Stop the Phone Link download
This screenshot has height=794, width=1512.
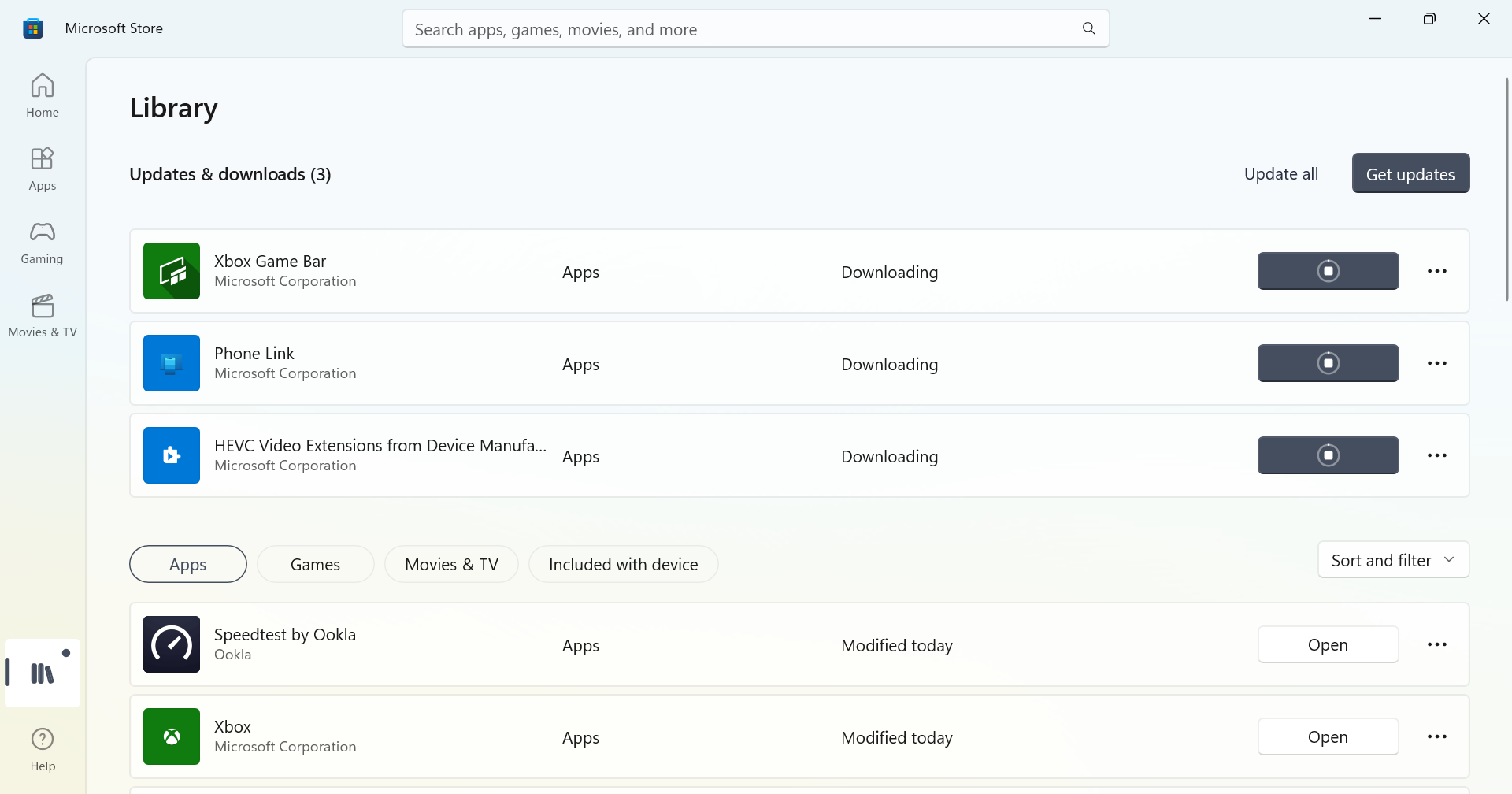coord(1329,363)
